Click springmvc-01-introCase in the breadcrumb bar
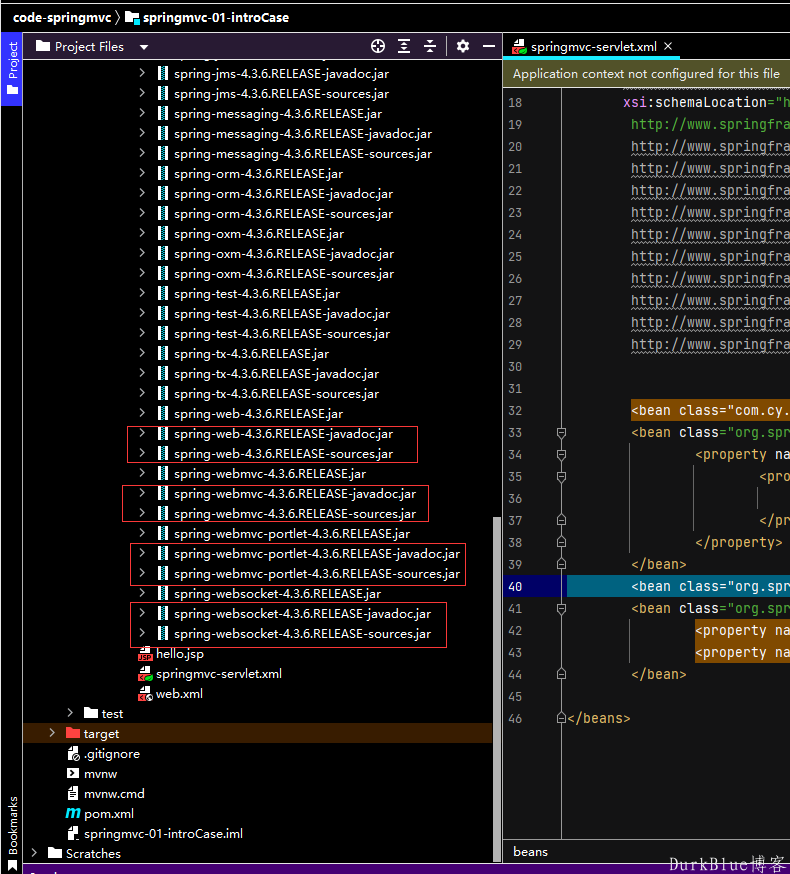 (216, 18)
